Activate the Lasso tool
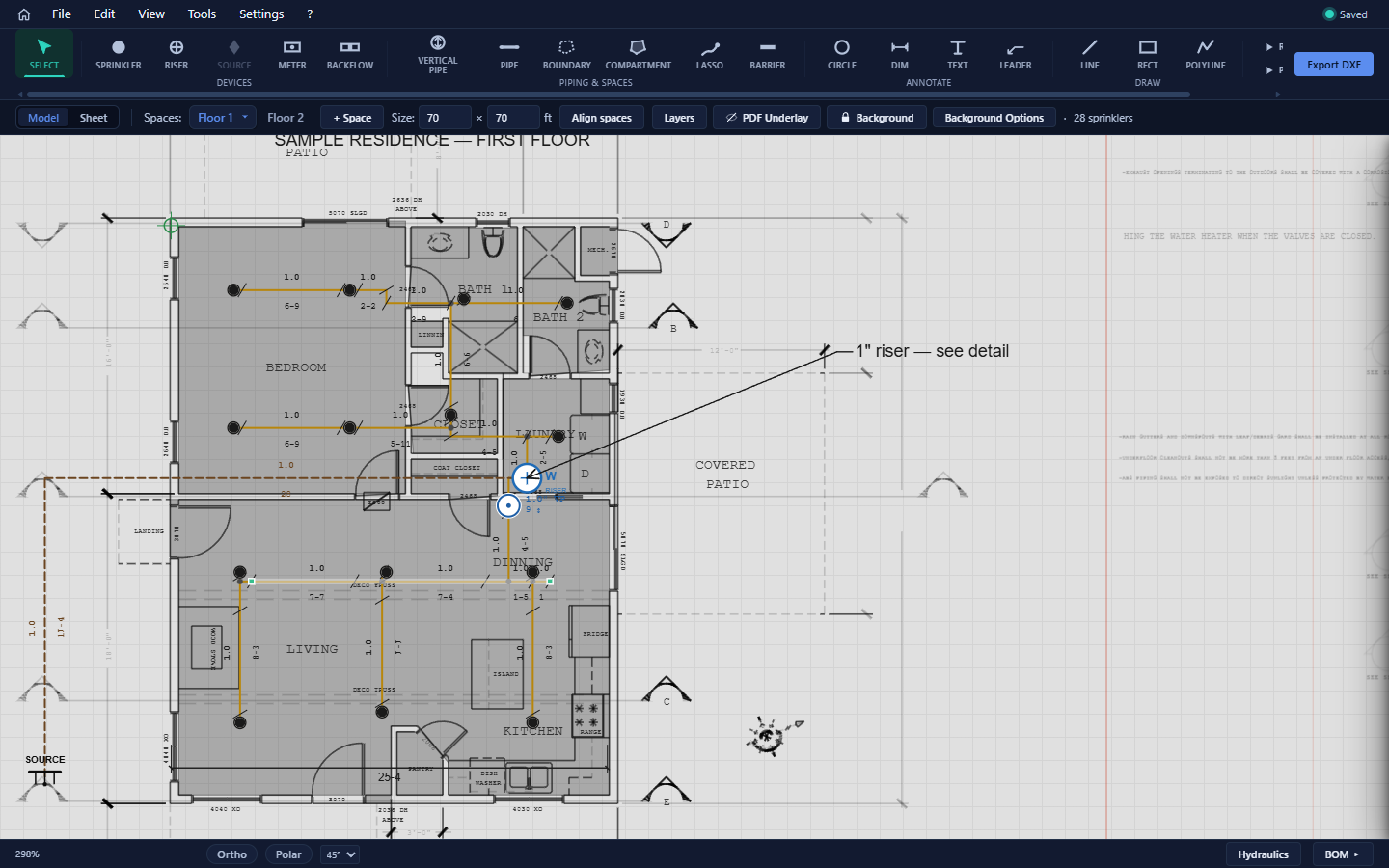 coord(710,54)
